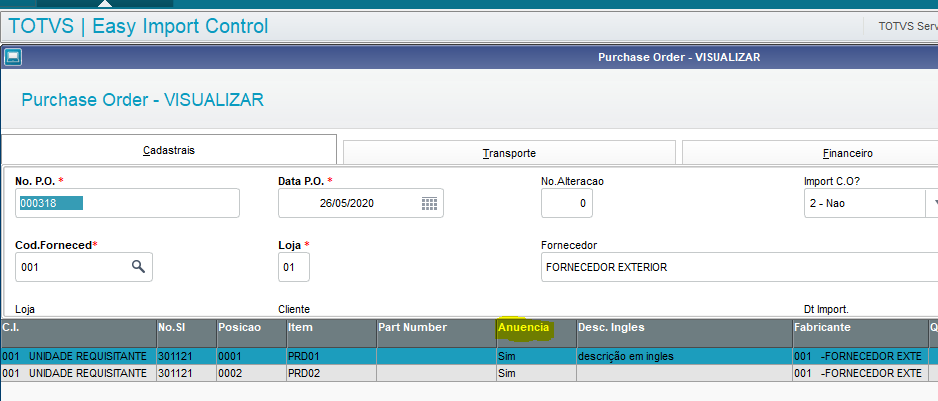938x401 pixels.
Task: Select Fabricante cell in PRD01 row
Action: [x=860, y=356]
